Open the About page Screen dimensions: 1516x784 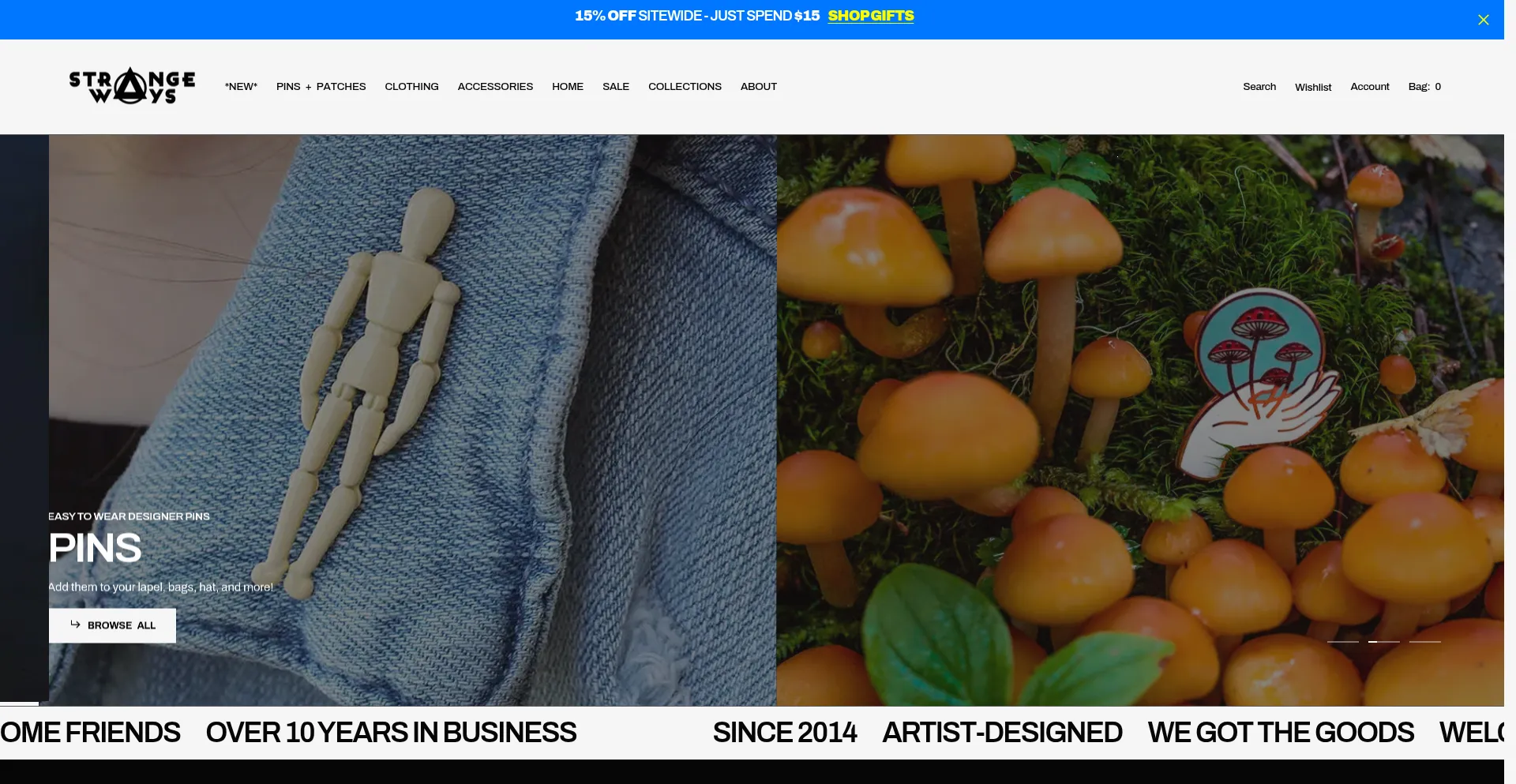[x=758, y=87]
